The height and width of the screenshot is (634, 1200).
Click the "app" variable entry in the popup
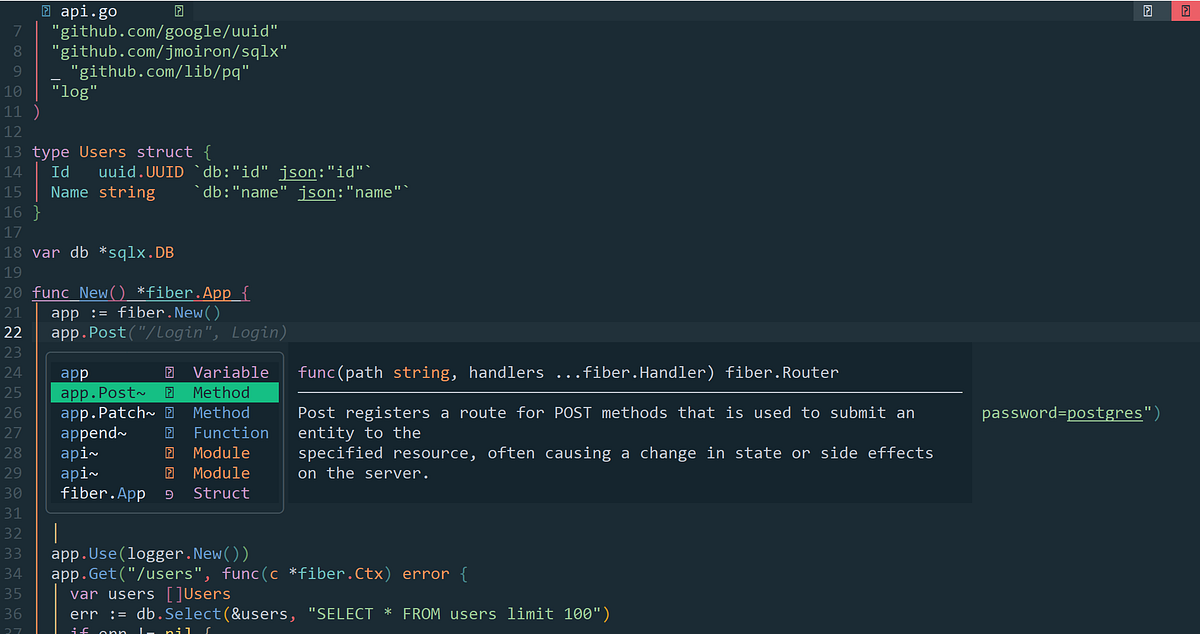coord(74,372)
